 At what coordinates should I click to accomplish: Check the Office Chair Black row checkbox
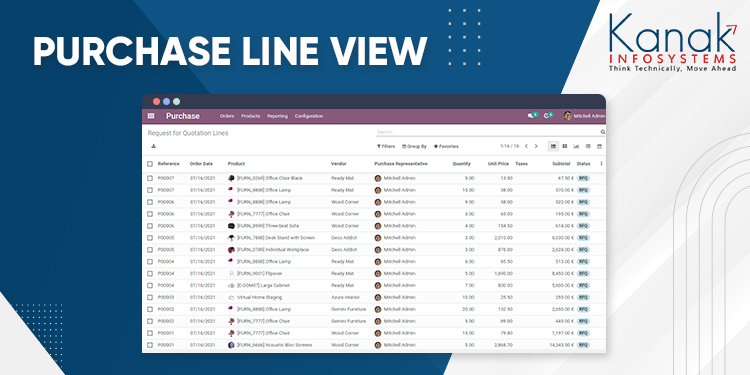150,178
